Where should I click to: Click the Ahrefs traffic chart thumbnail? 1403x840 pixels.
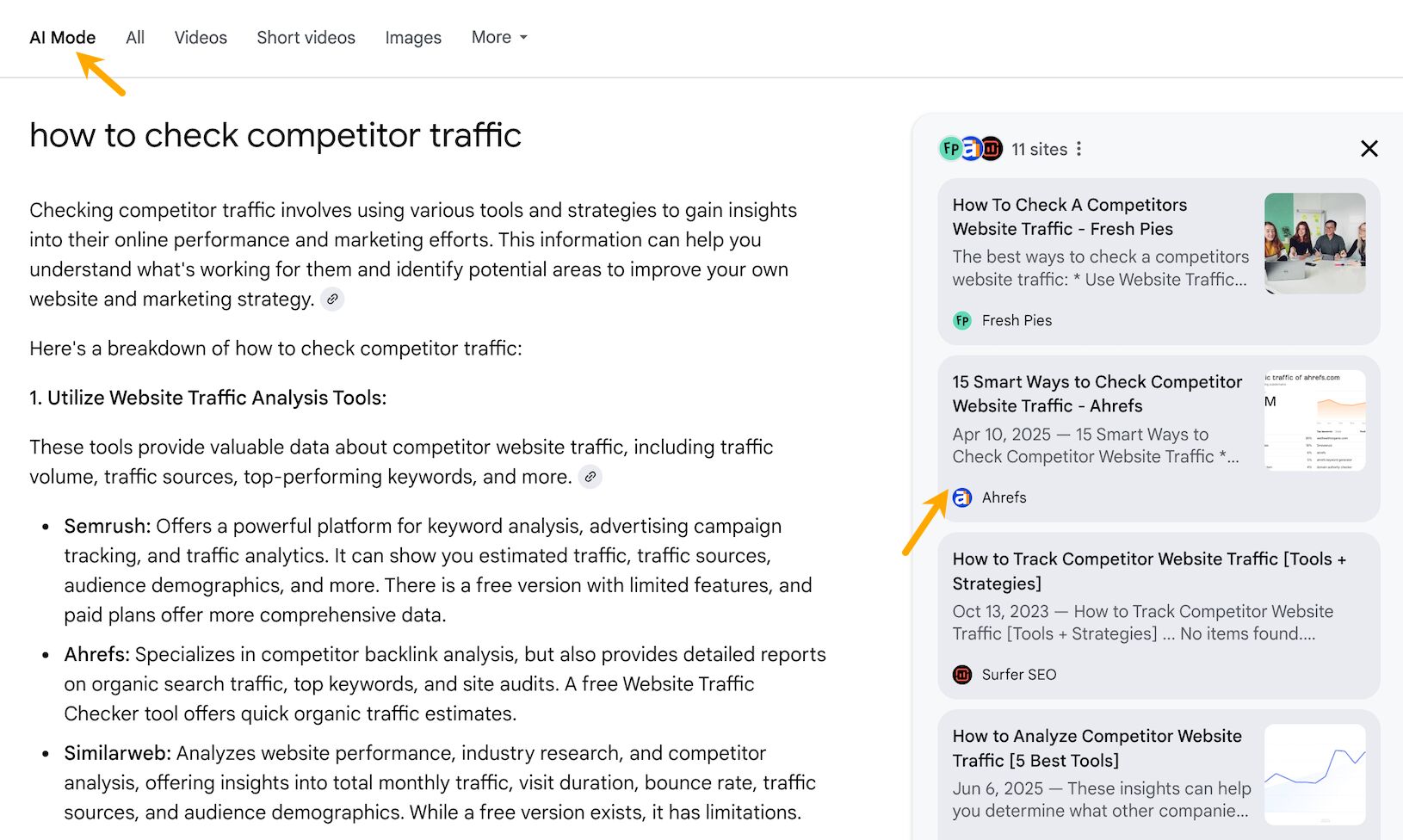point(1314,420)
